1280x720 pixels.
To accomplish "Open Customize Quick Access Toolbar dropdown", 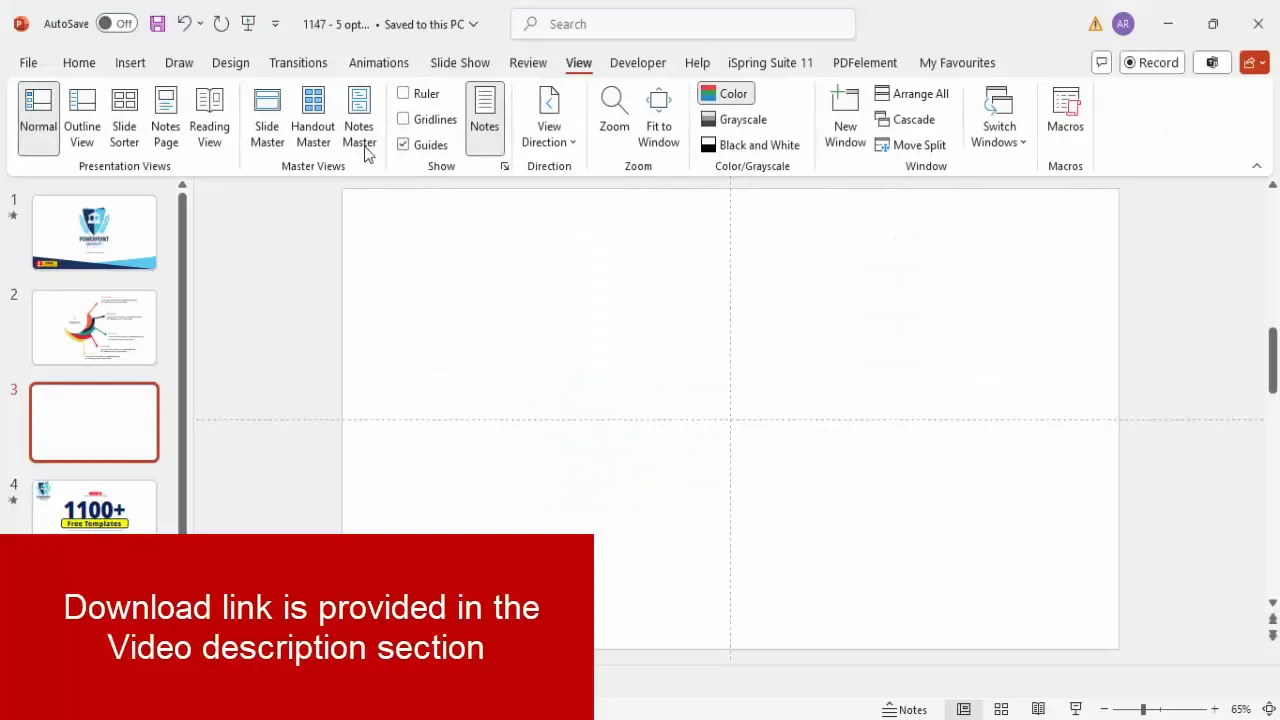I will (275, 23).
